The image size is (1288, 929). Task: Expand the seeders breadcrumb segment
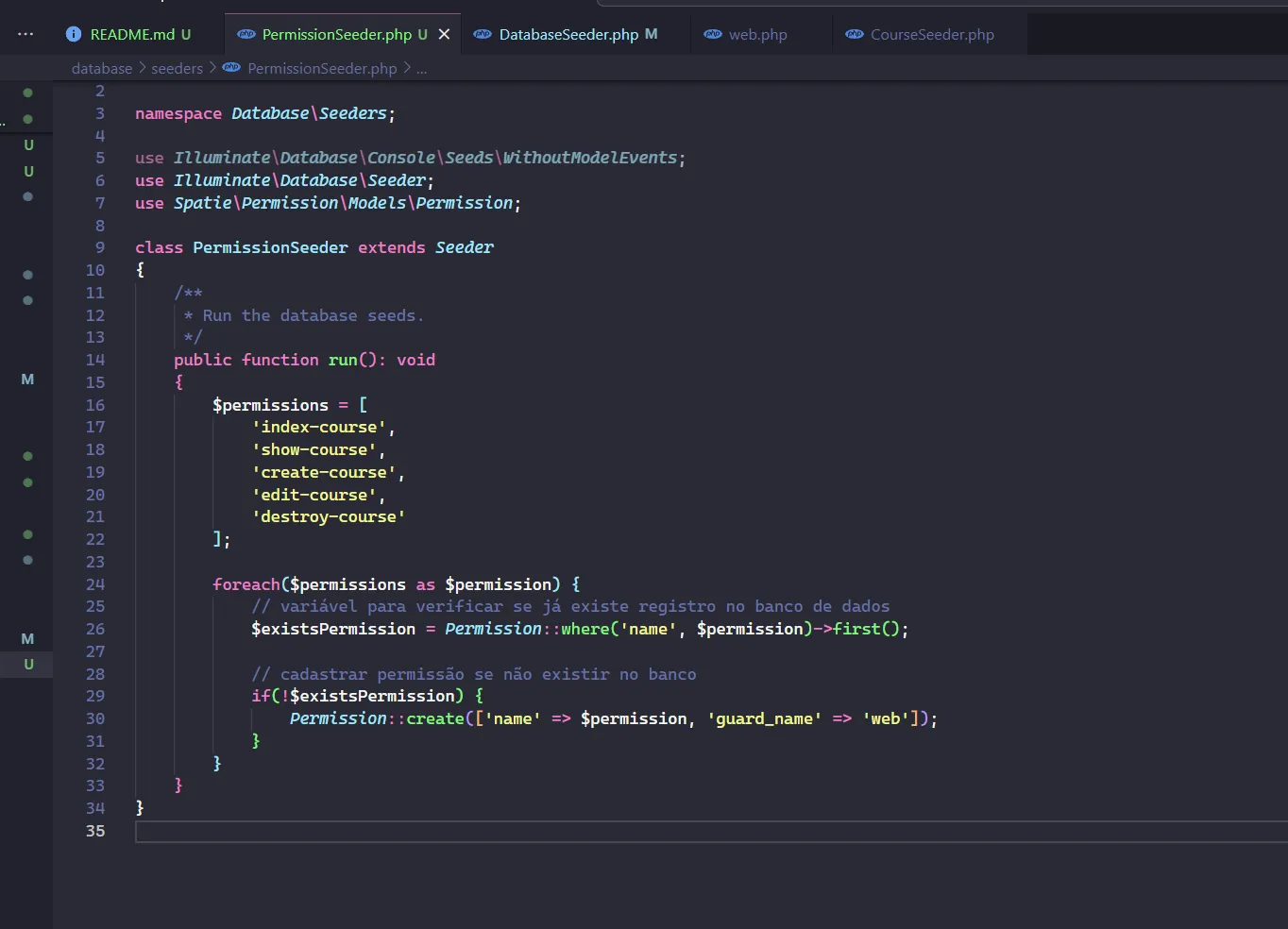[177, 68]
